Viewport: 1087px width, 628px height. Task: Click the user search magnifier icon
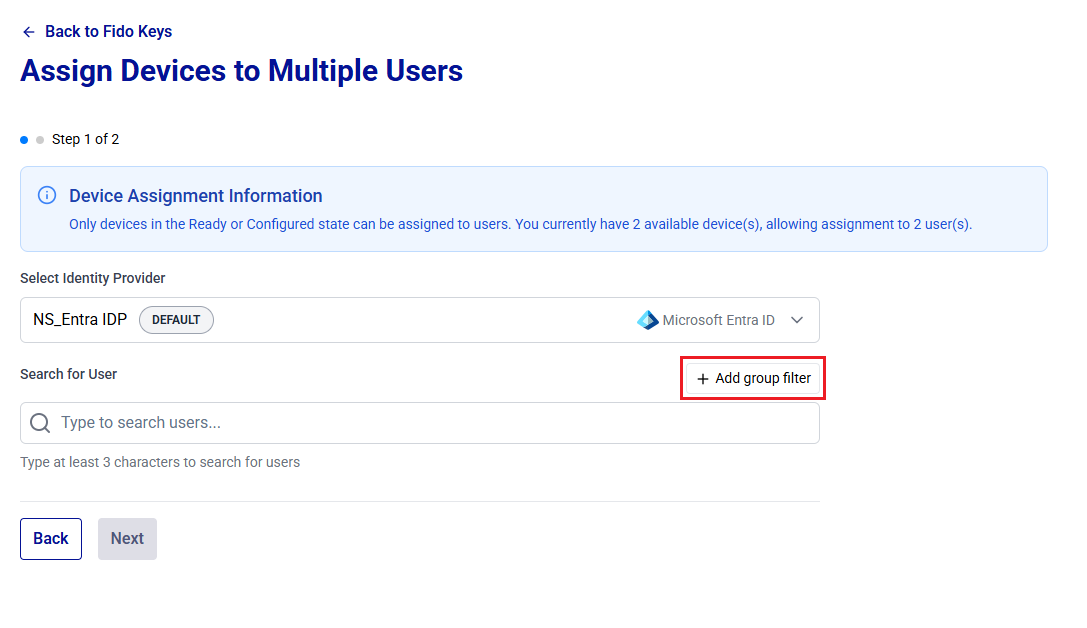[x=40, y=423]
